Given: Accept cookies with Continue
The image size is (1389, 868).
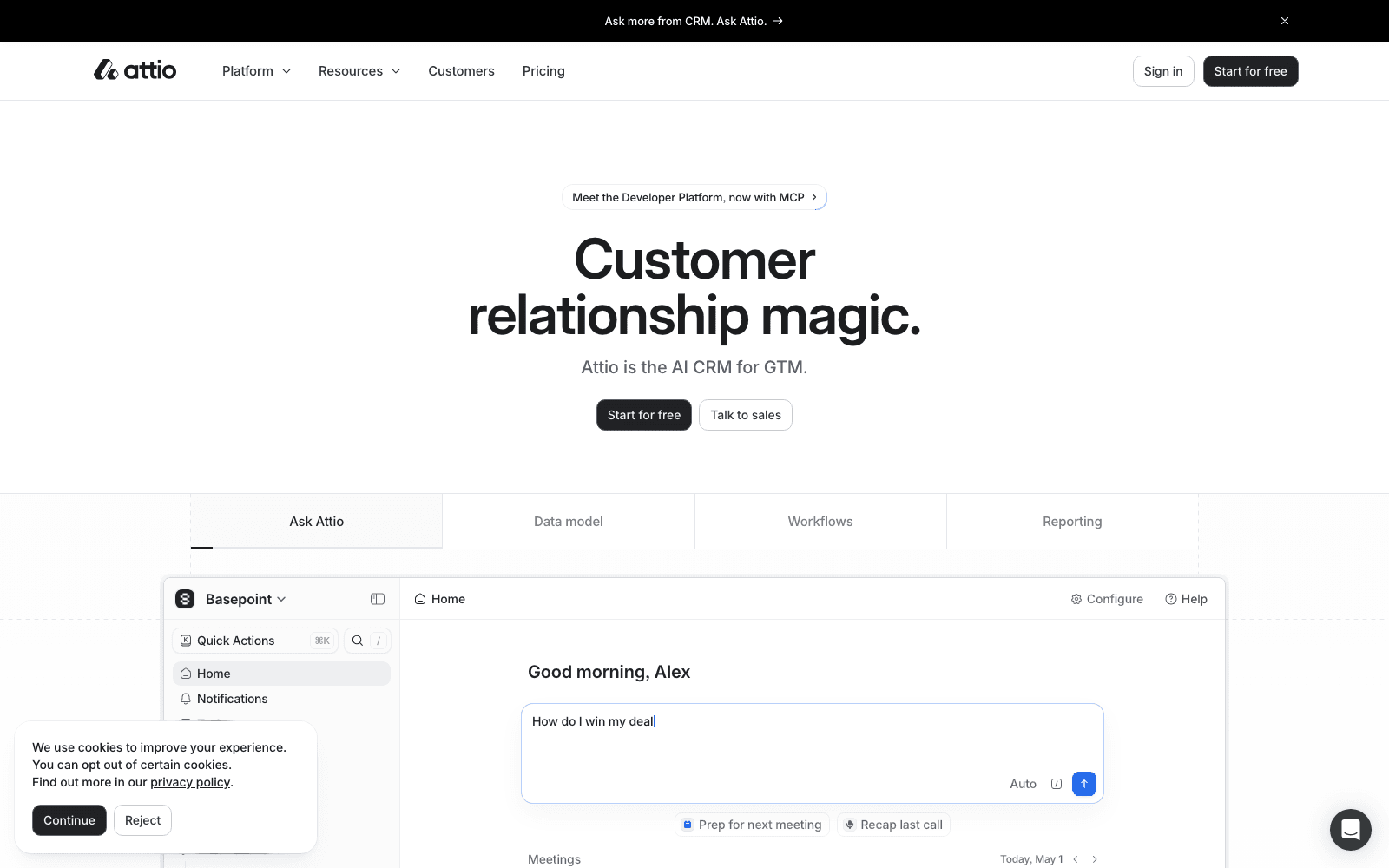Looking at the screenshot, I should click(x=69, y=820).
